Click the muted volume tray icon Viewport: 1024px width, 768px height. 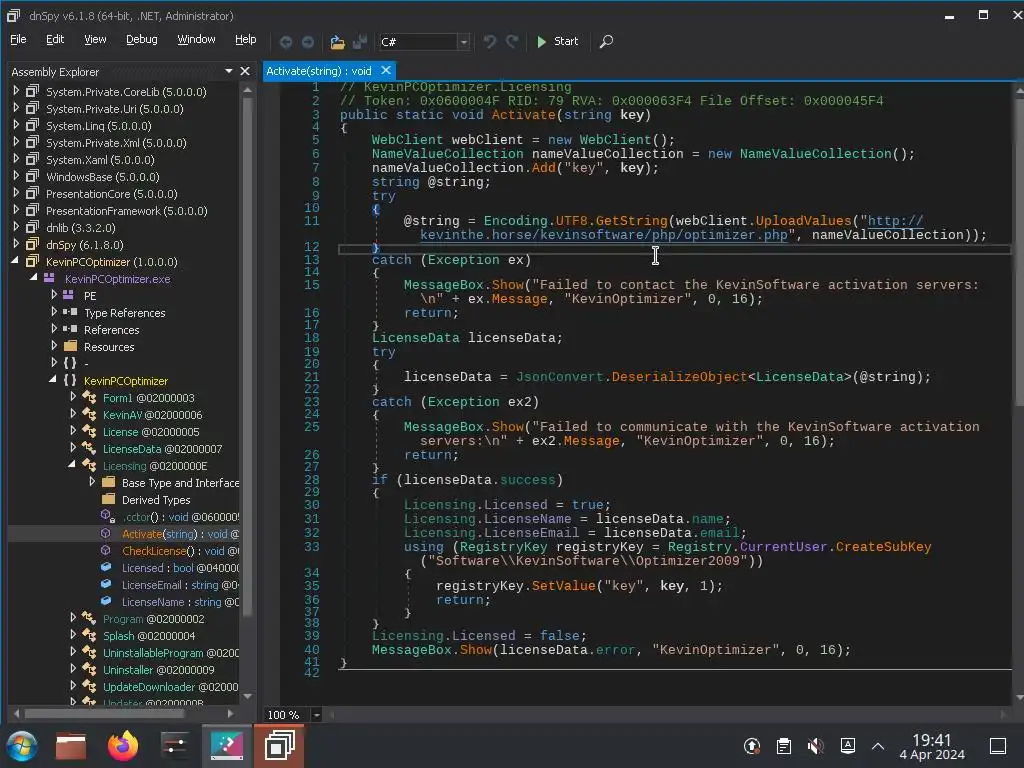pos(815,746)
